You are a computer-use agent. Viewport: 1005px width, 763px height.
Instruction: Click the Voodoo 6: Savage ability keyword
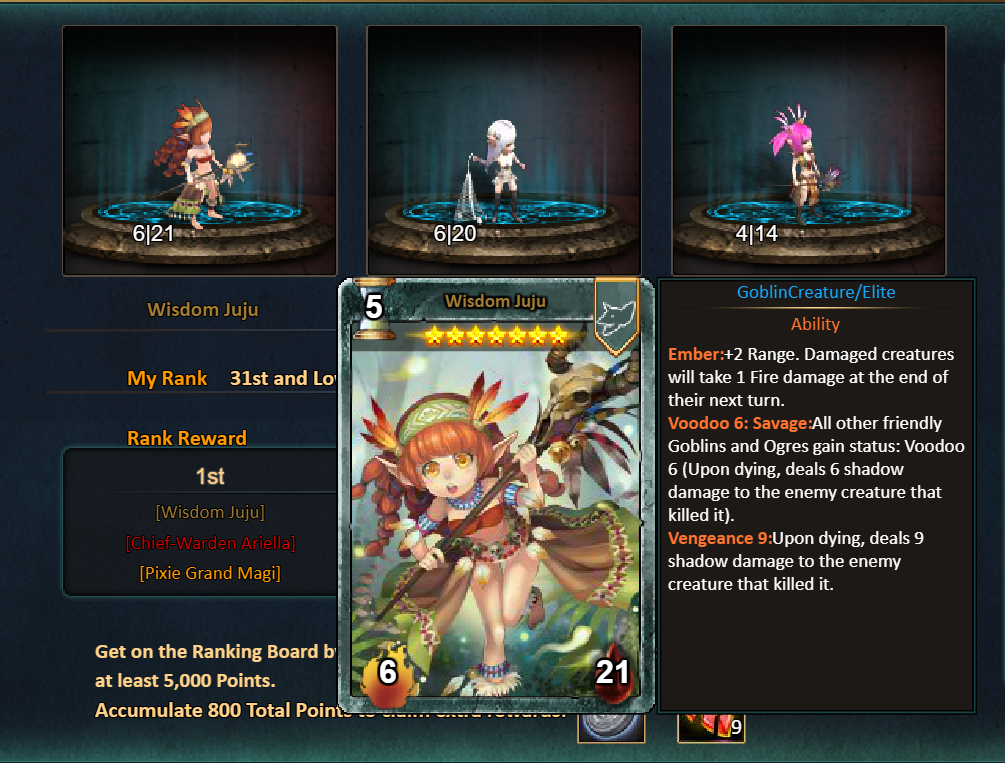tap(740, 423)
